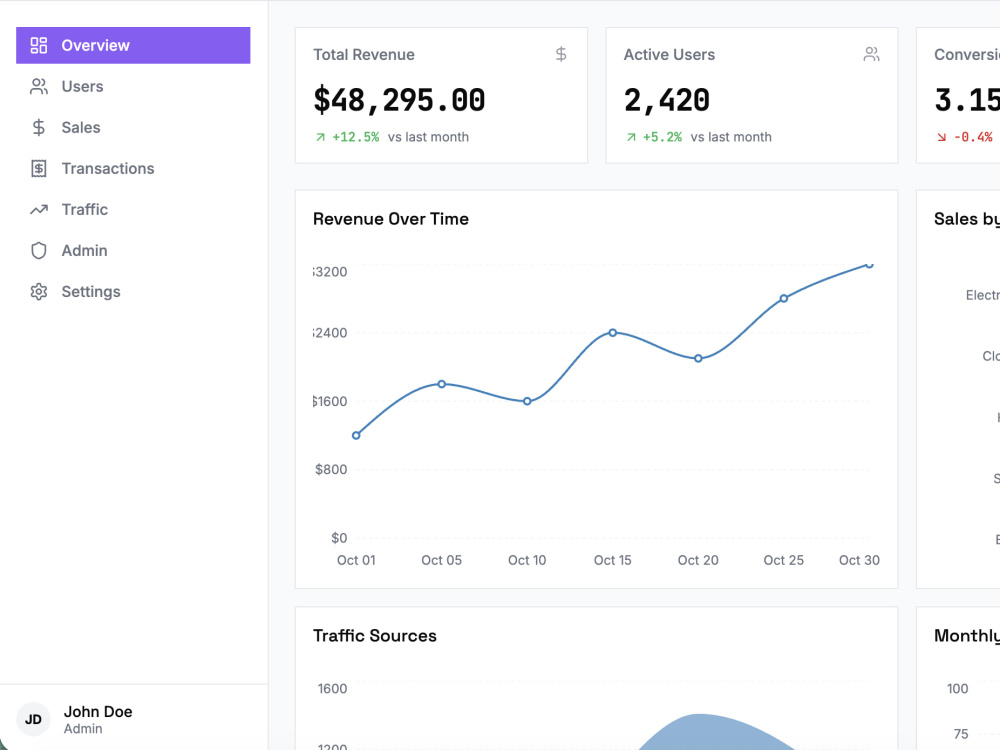Click the Settings gear icon in sidebar
This screenshot has height=750, width=1000.
pyautogui.click(x=39, y=291)
